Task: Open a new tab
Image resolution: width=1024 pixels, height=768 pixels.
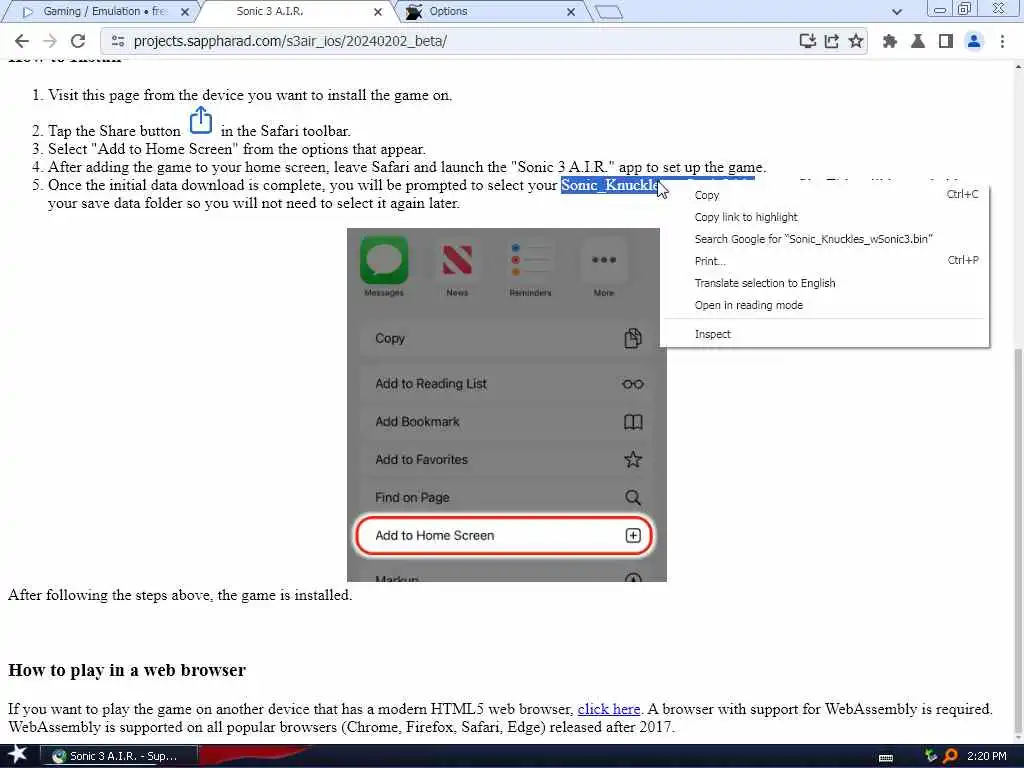Action: [x=609, y=12]
